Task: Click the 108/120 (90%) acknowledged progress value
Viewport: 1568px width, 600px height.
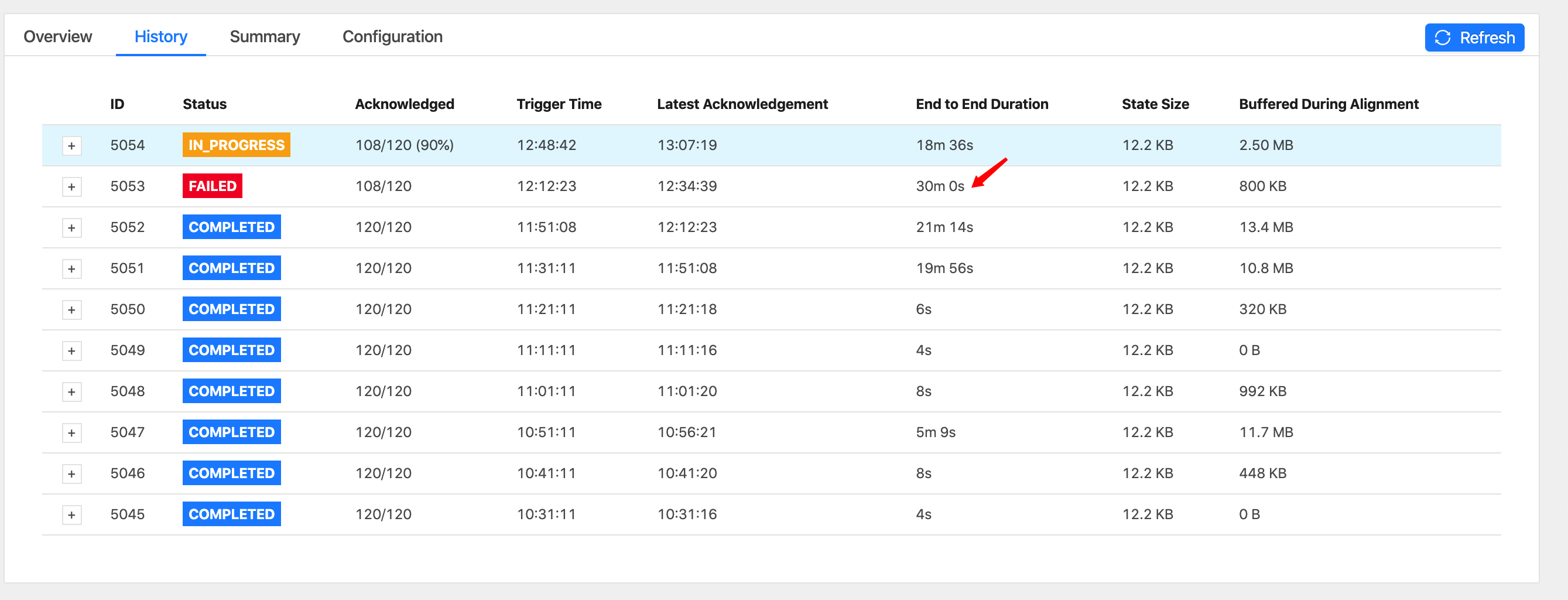Action: coord(404,145)
